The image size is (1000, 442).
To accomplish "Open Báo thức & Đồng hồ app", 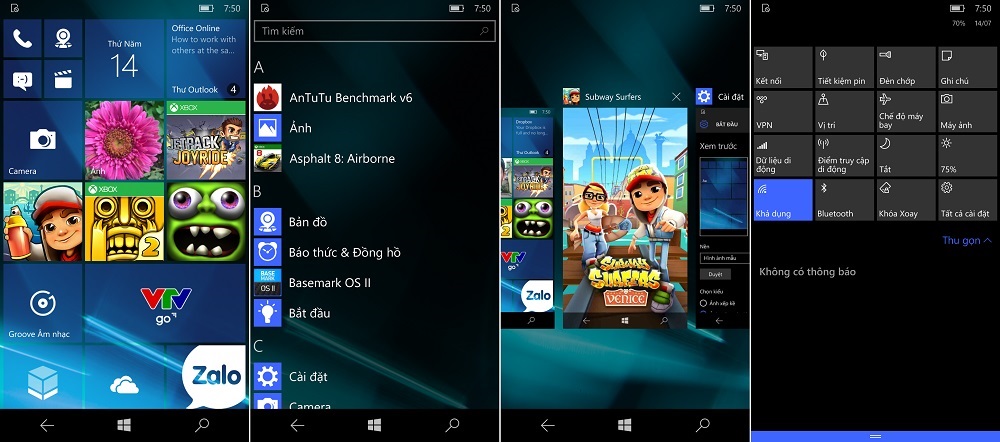I will pos(374,252).
